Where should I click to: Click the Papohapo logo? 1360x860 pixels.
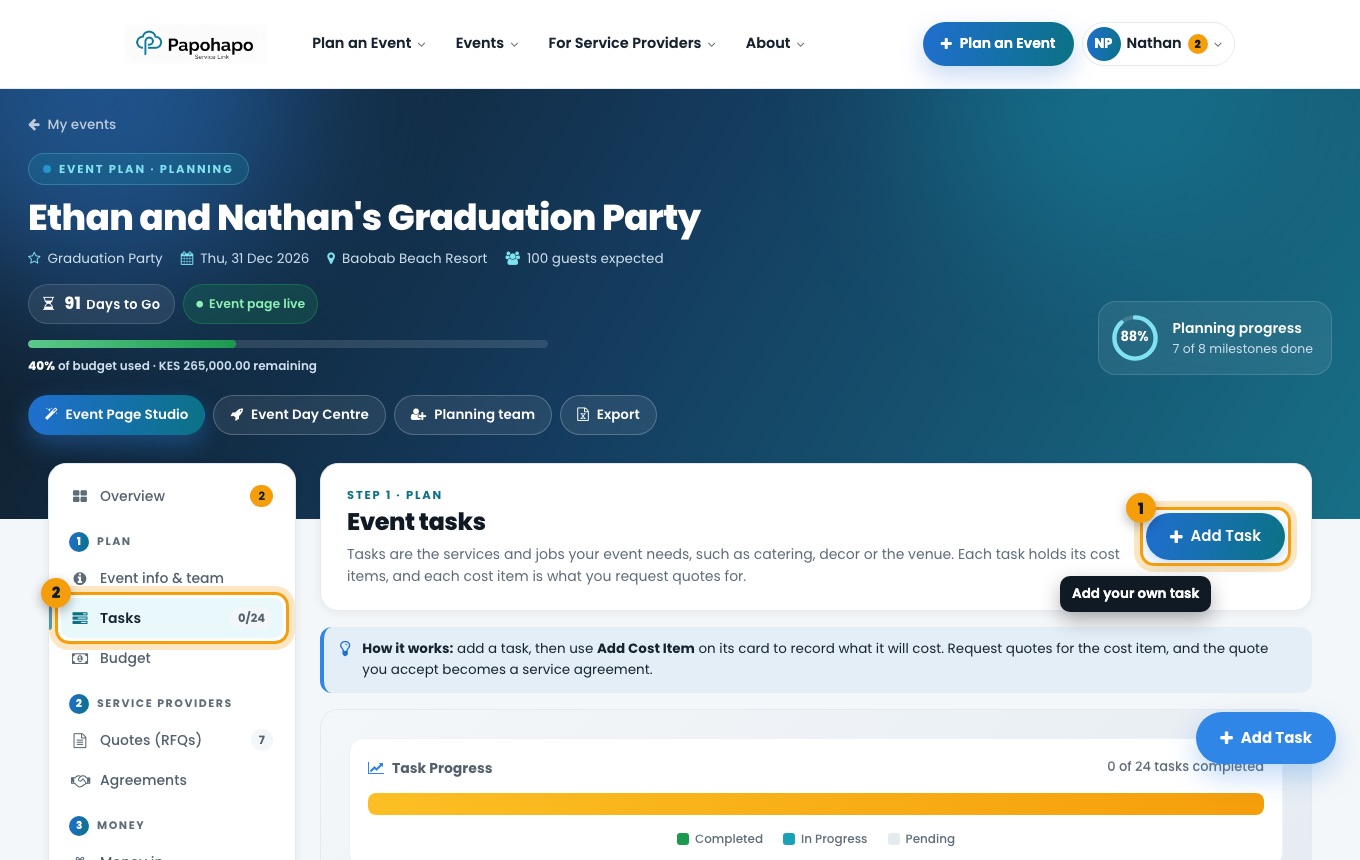196,44
